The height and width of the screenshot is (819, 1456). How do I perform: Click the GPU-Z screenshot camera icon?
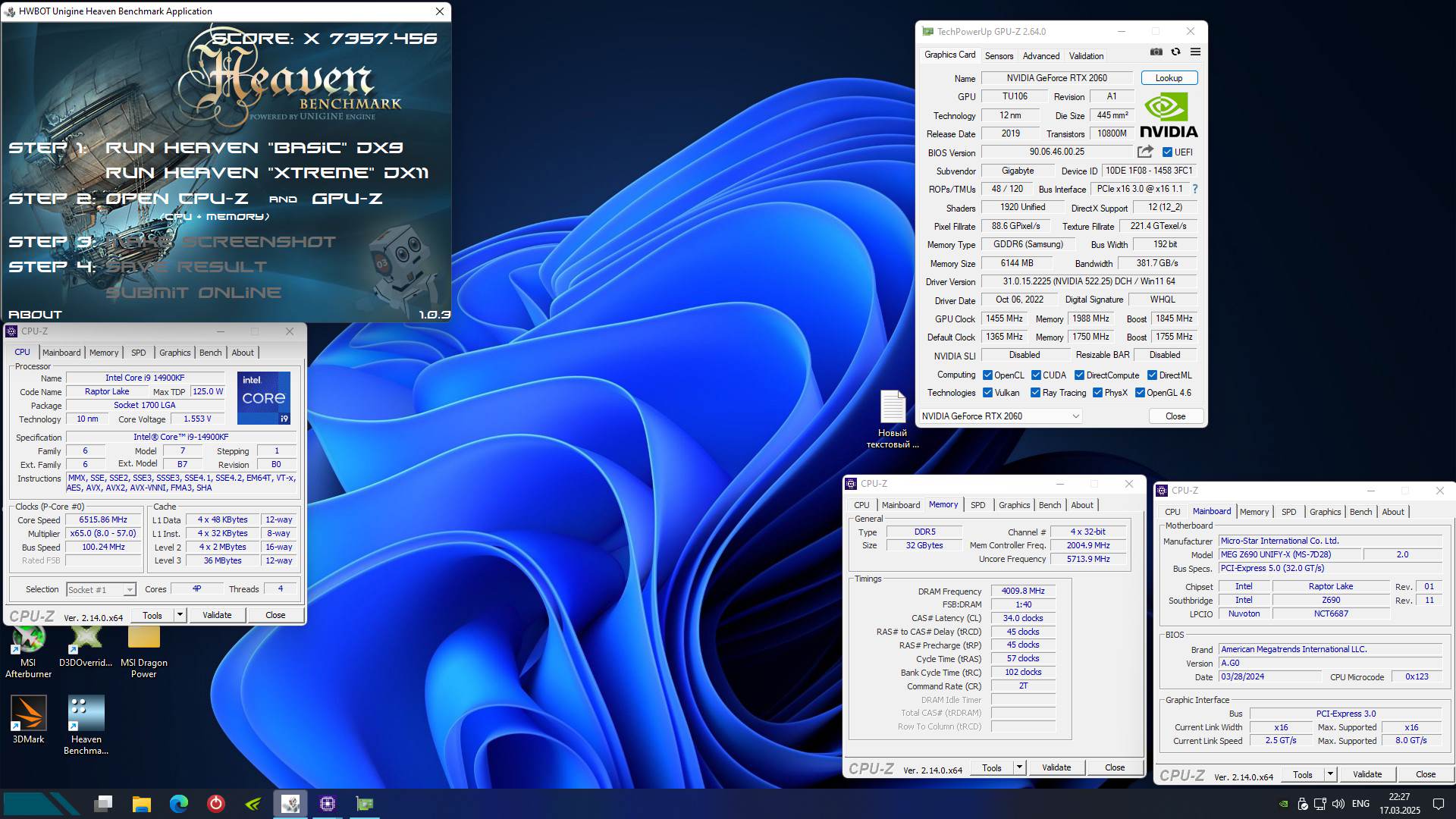point(1156,52)
